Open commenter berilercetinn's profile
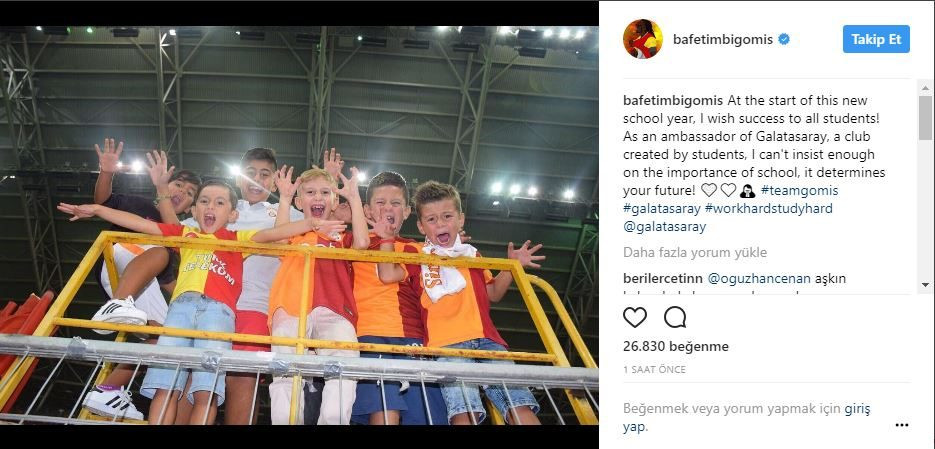Screen dimensions: 935x449 662,278
